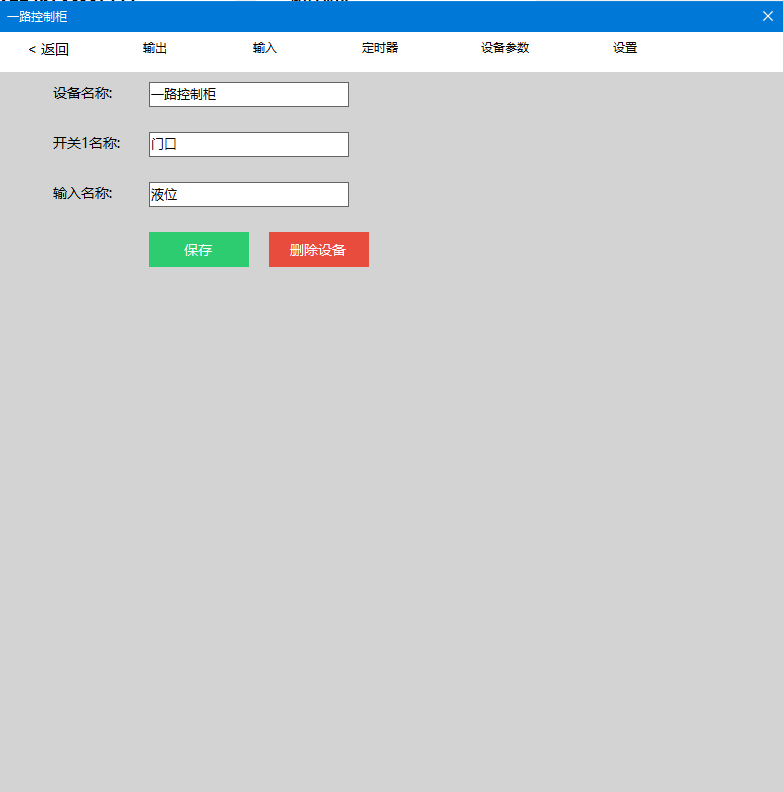Click the 输入名称 field containing 液位
This screenshot has width=783, height=792.
pyautogui.click(x=248, y=195)
